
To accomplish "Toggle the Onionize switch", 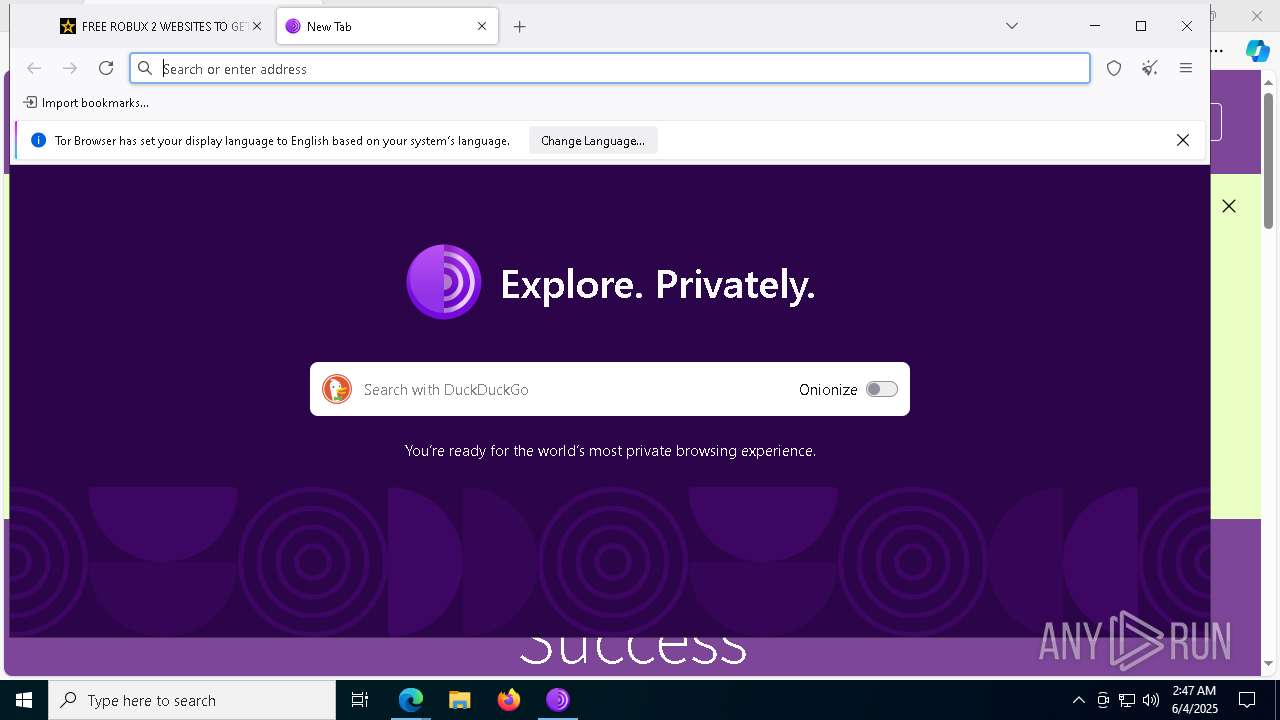I will tap(882, 389).
